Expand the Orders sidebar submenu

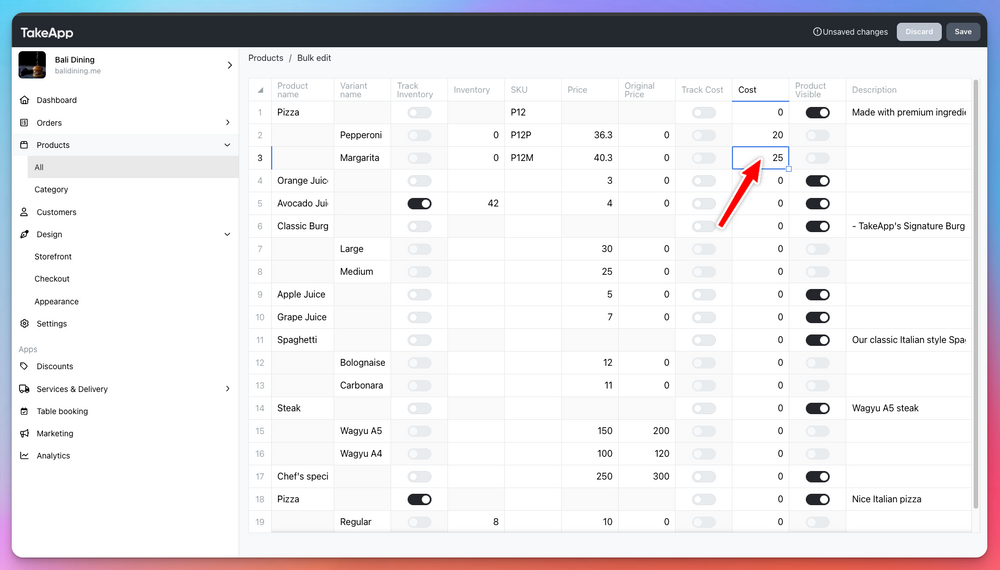[227, 123]
